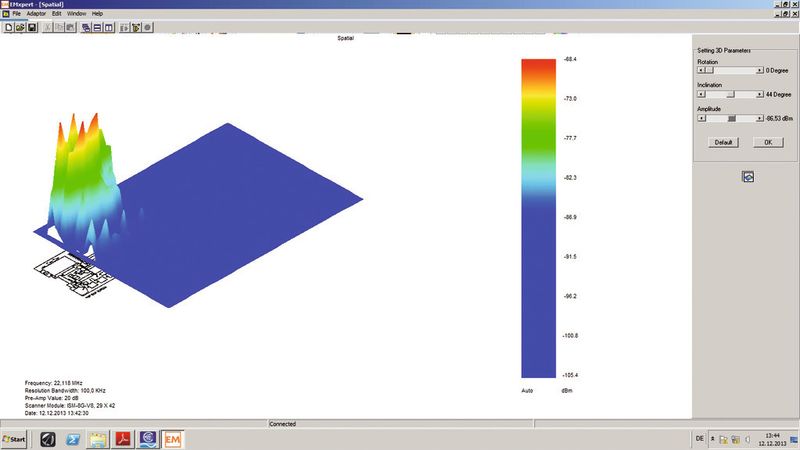Open the PowerShell taskbar icon
800x450 pixels.
click(x=73, y=439)
